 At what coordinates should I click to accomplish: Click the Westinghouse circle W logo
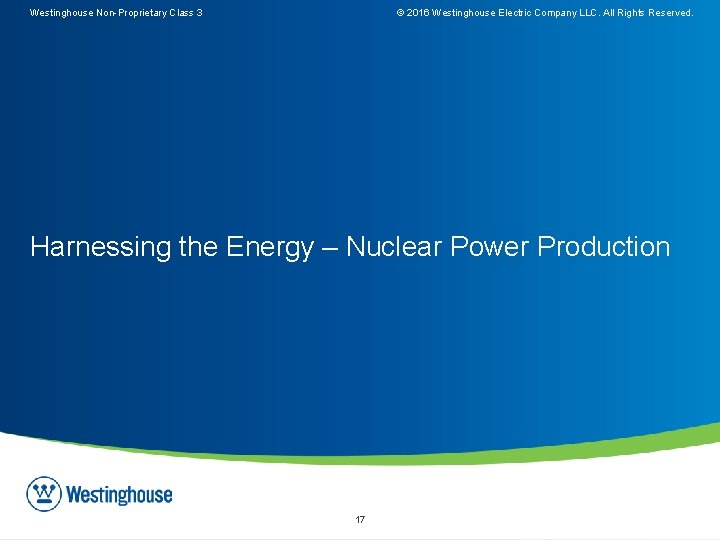click(44, 494)
